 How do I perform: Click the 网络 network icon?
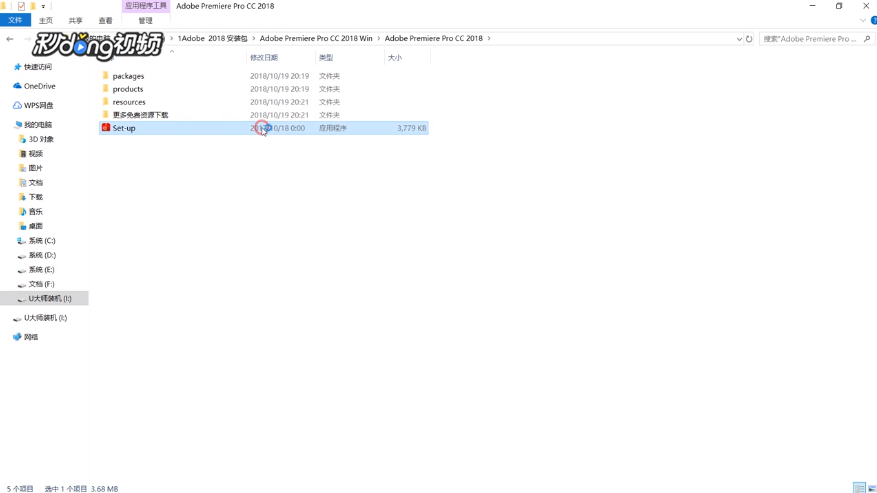(17, 337)
